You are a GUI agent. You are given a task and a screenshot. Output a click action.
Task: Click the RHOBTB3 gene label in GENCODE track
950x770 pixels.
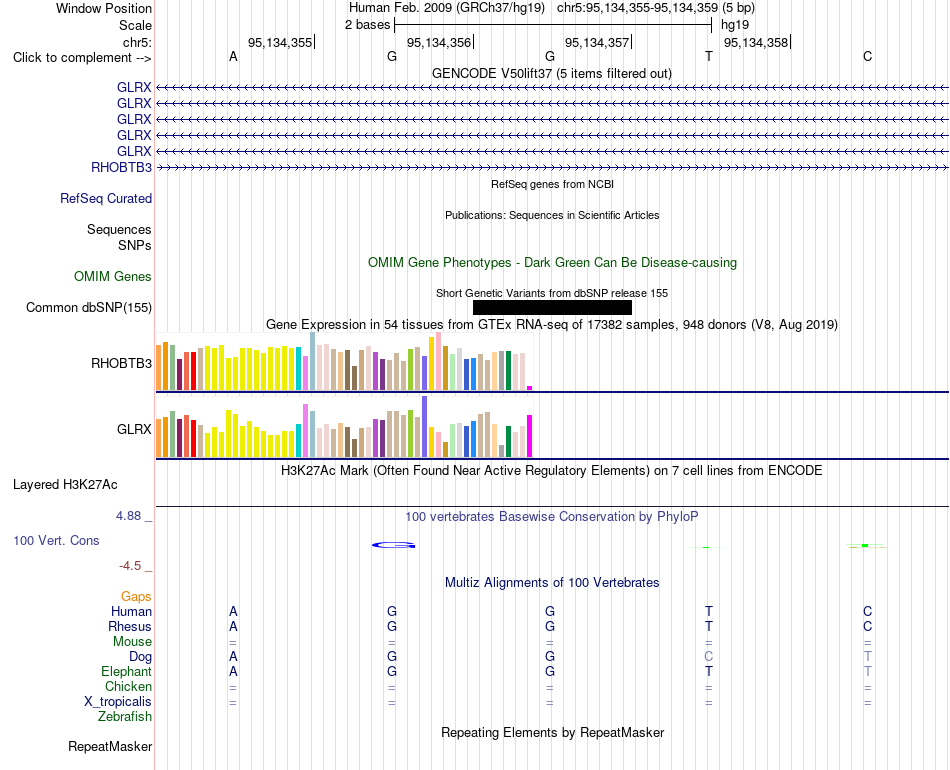coord(121,168)
